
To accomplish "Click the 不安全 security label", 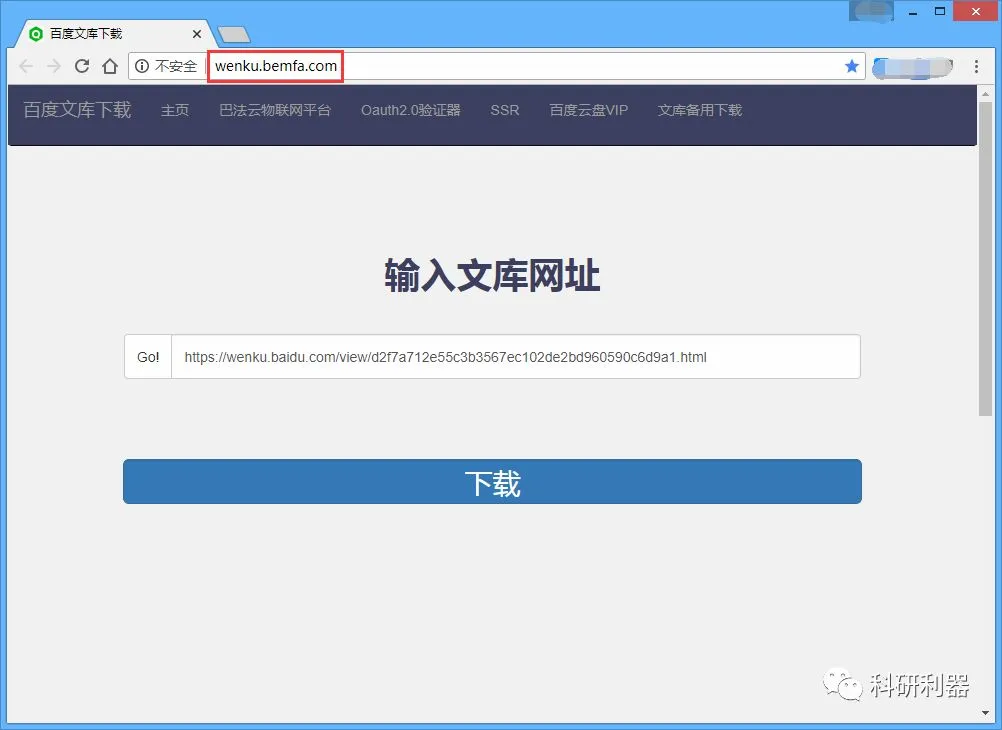I will (176, 66).
